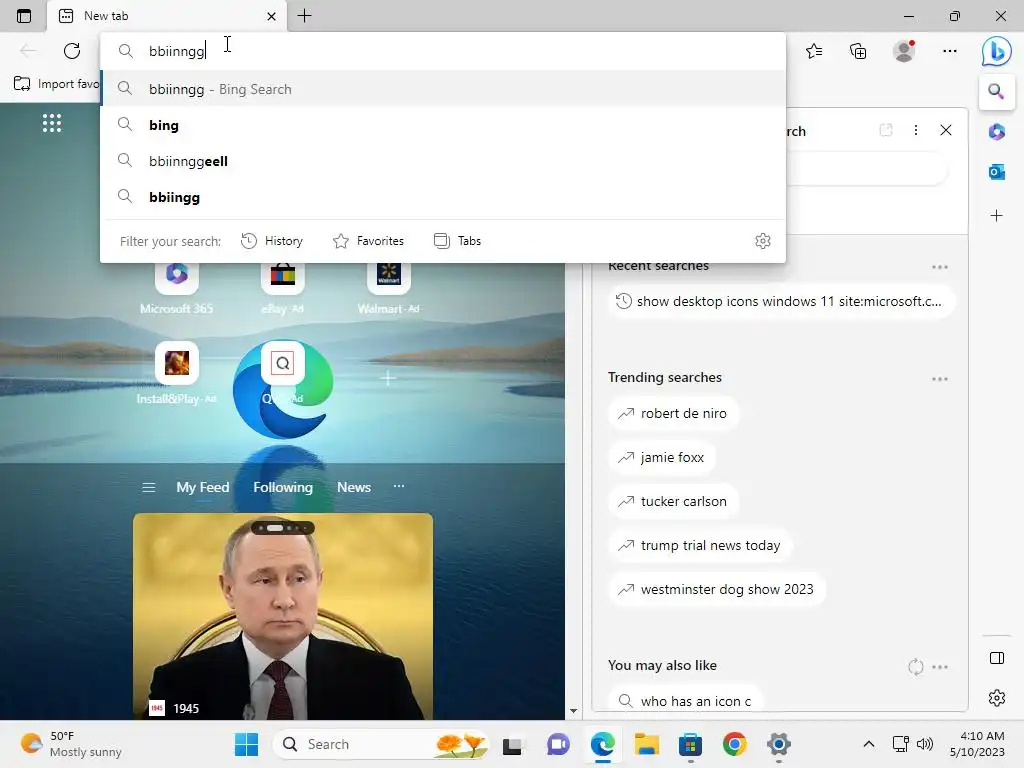Open Trending searches more options
This screenshot has width=1024, height=768.
point(940,379)
